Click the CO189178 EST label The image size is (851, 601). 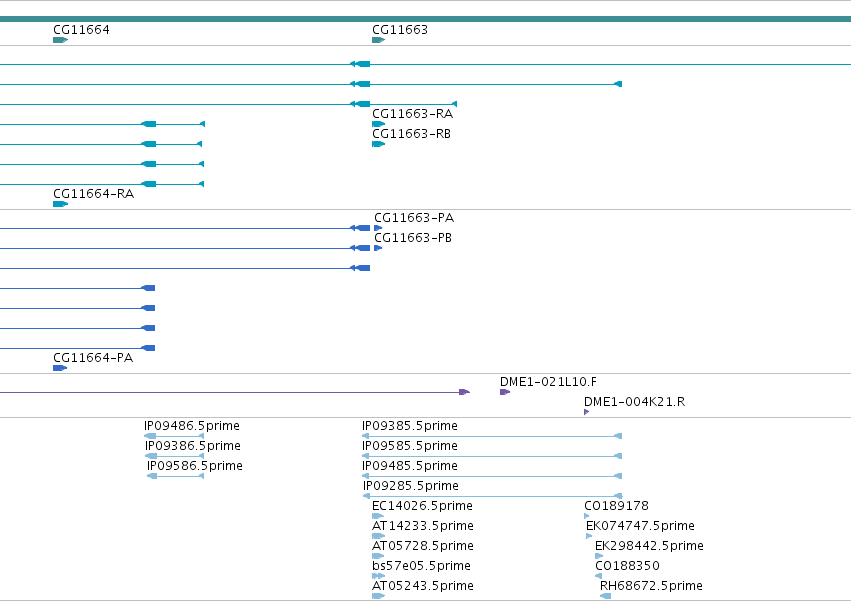pyautogui.click(x=617, y=506)
